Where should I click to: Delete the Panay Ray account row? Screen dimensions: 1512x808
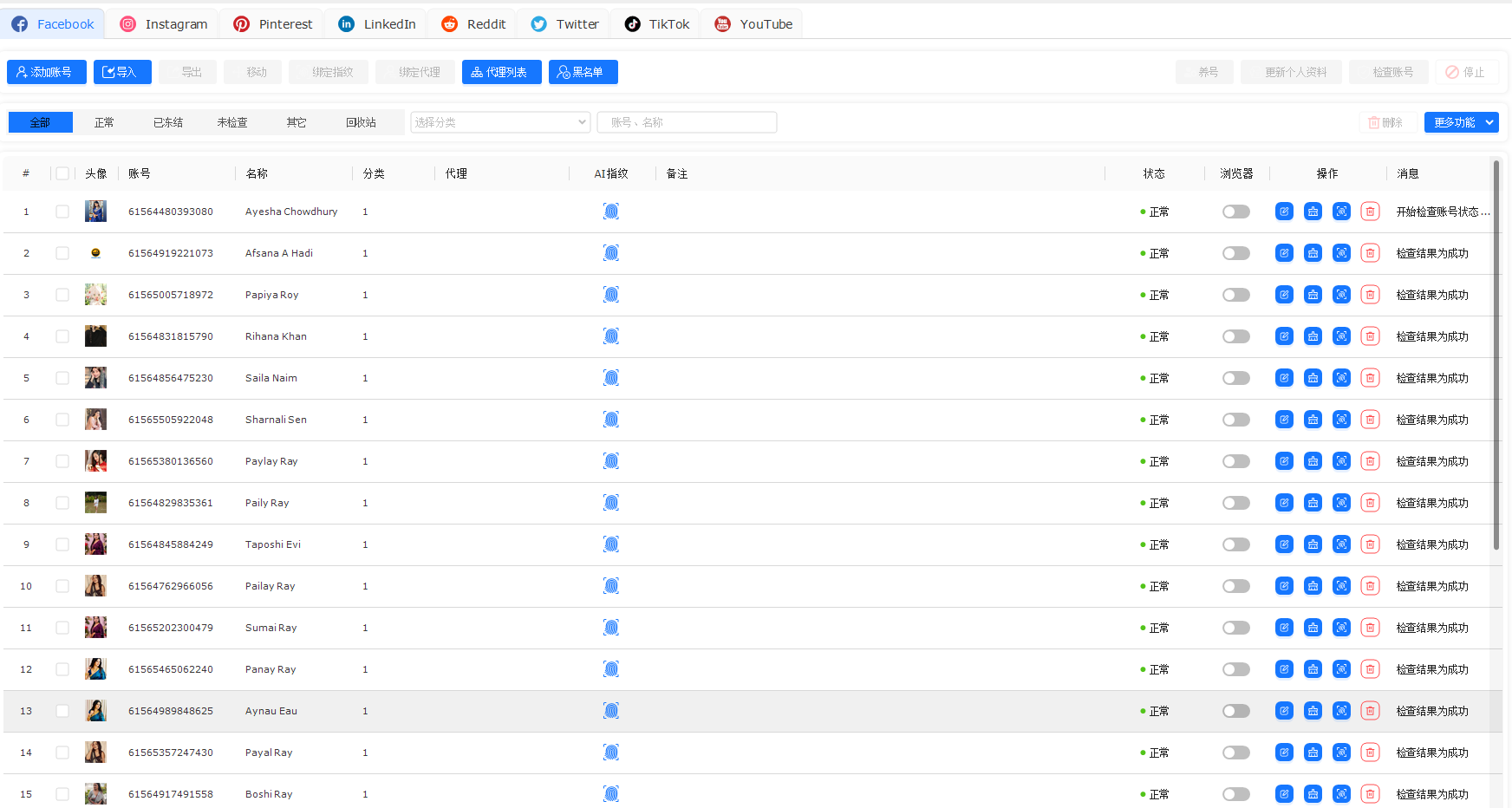[1370, 669]
